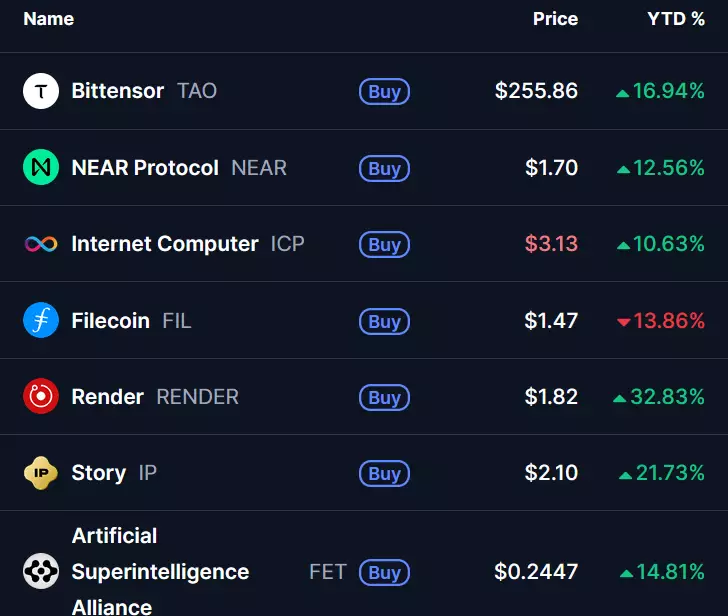728x616 pixels.
Task: Click the Filecoin blue logo
Action: [x=41, y=321]
